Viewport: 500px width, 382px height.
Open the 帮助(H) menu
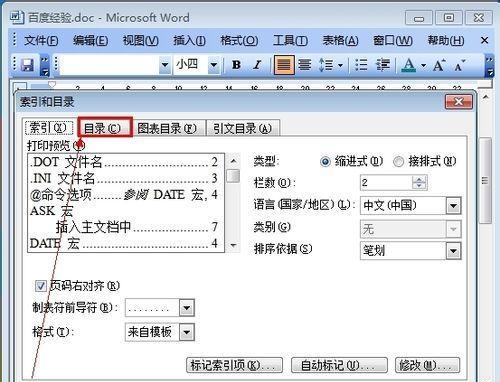pos(446,41)
